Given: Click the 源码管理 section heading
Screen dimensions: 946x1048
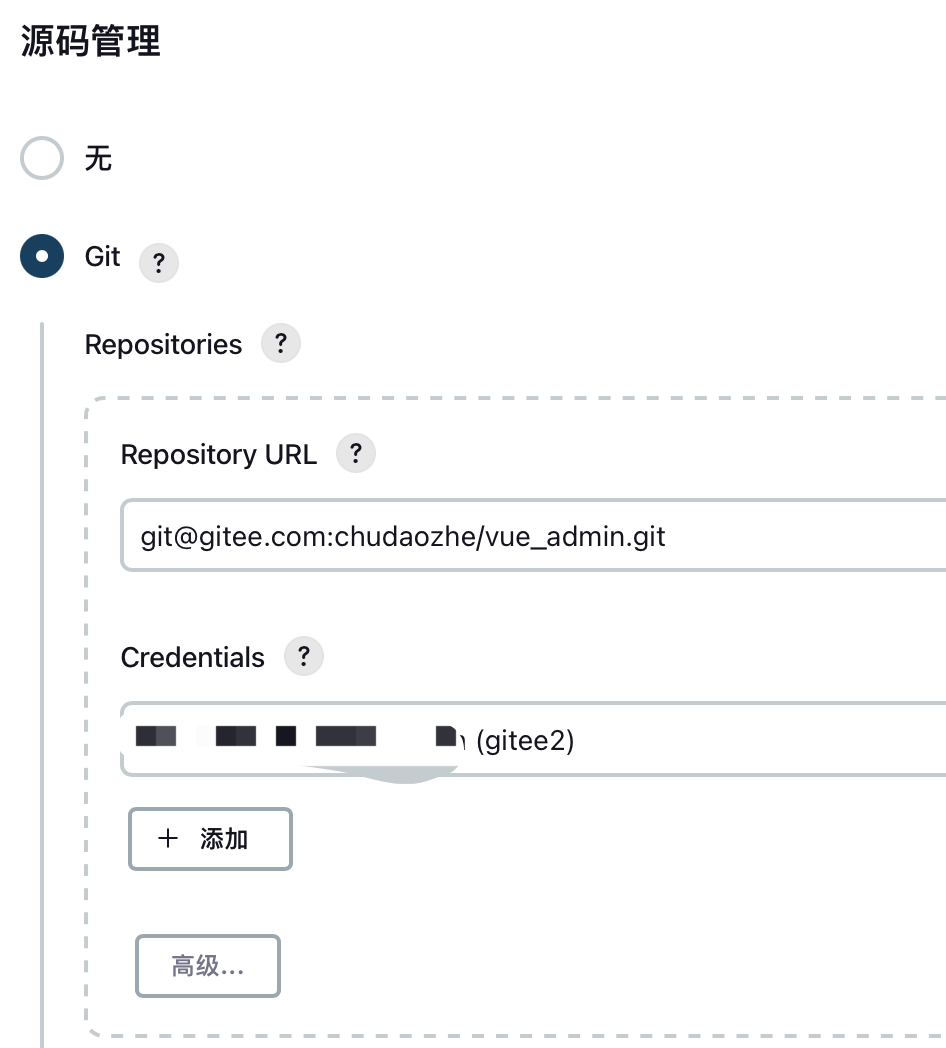Looking at the screenshot, I should tap(91, 41).
